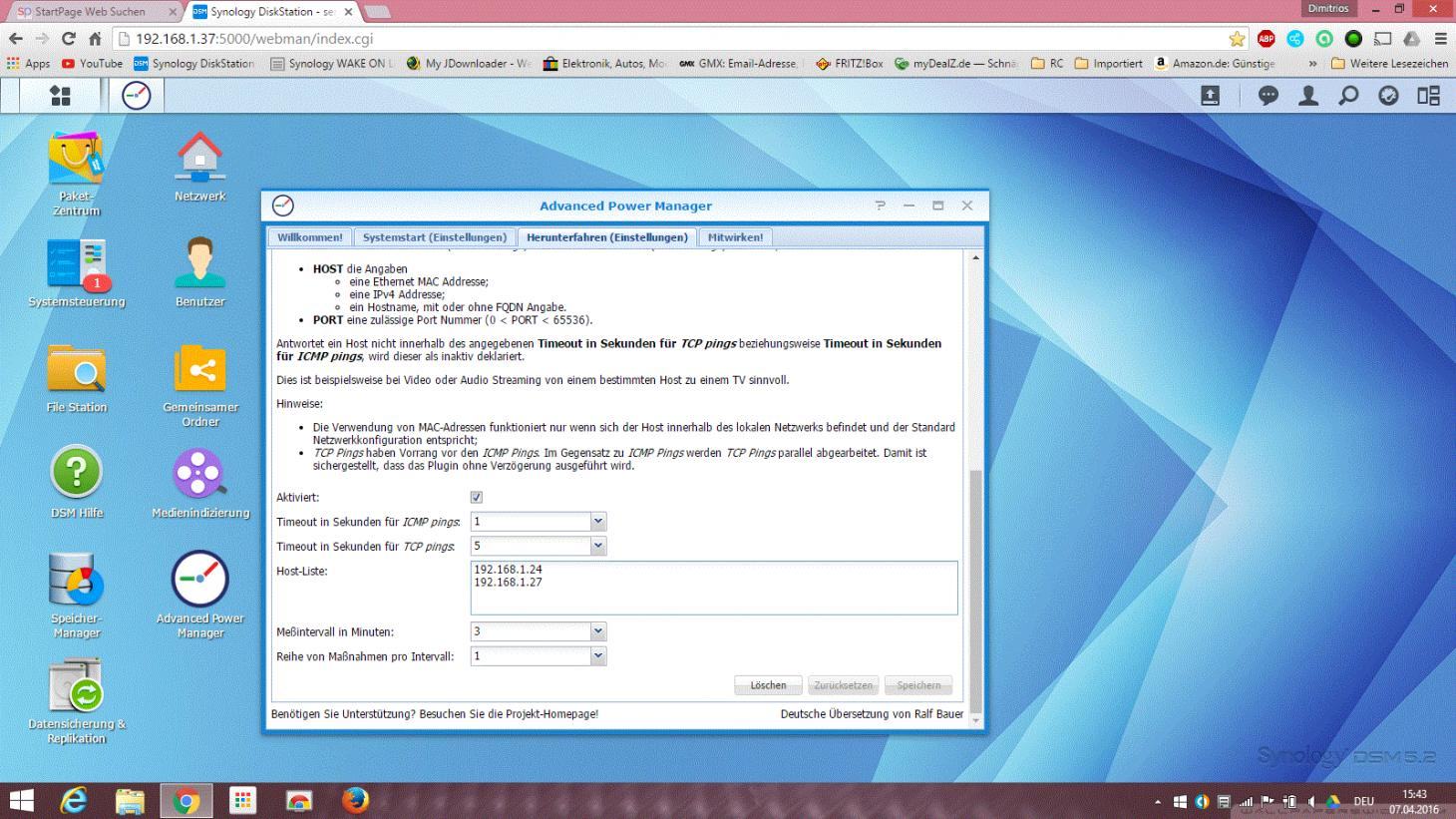Open the DSM main menu grid icon

(60, 96)
